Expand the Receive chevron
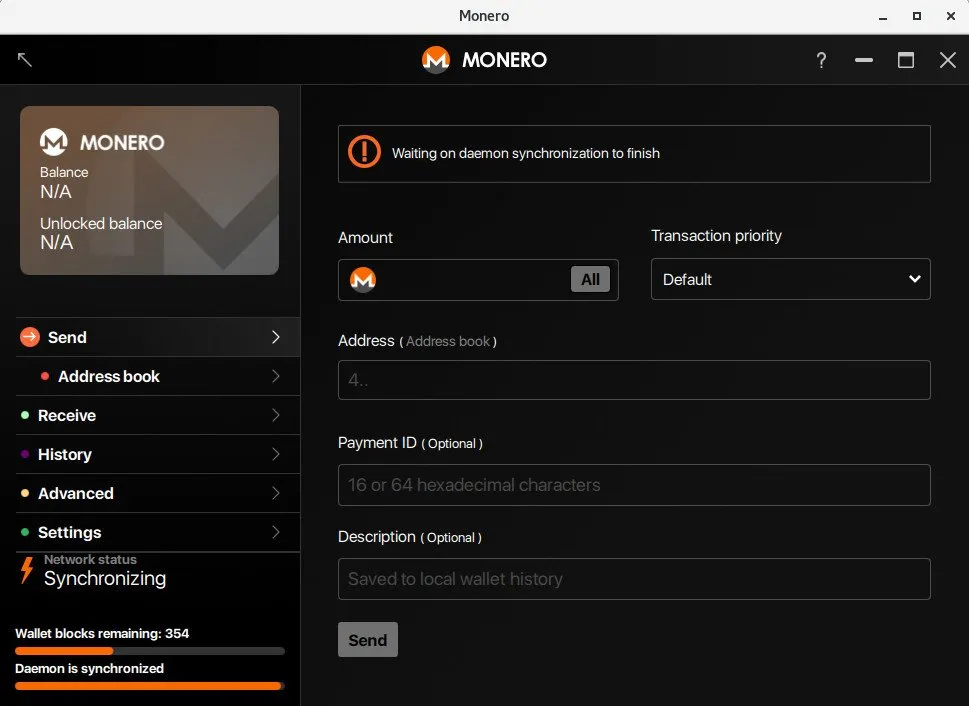 click(x=276, y=415)
